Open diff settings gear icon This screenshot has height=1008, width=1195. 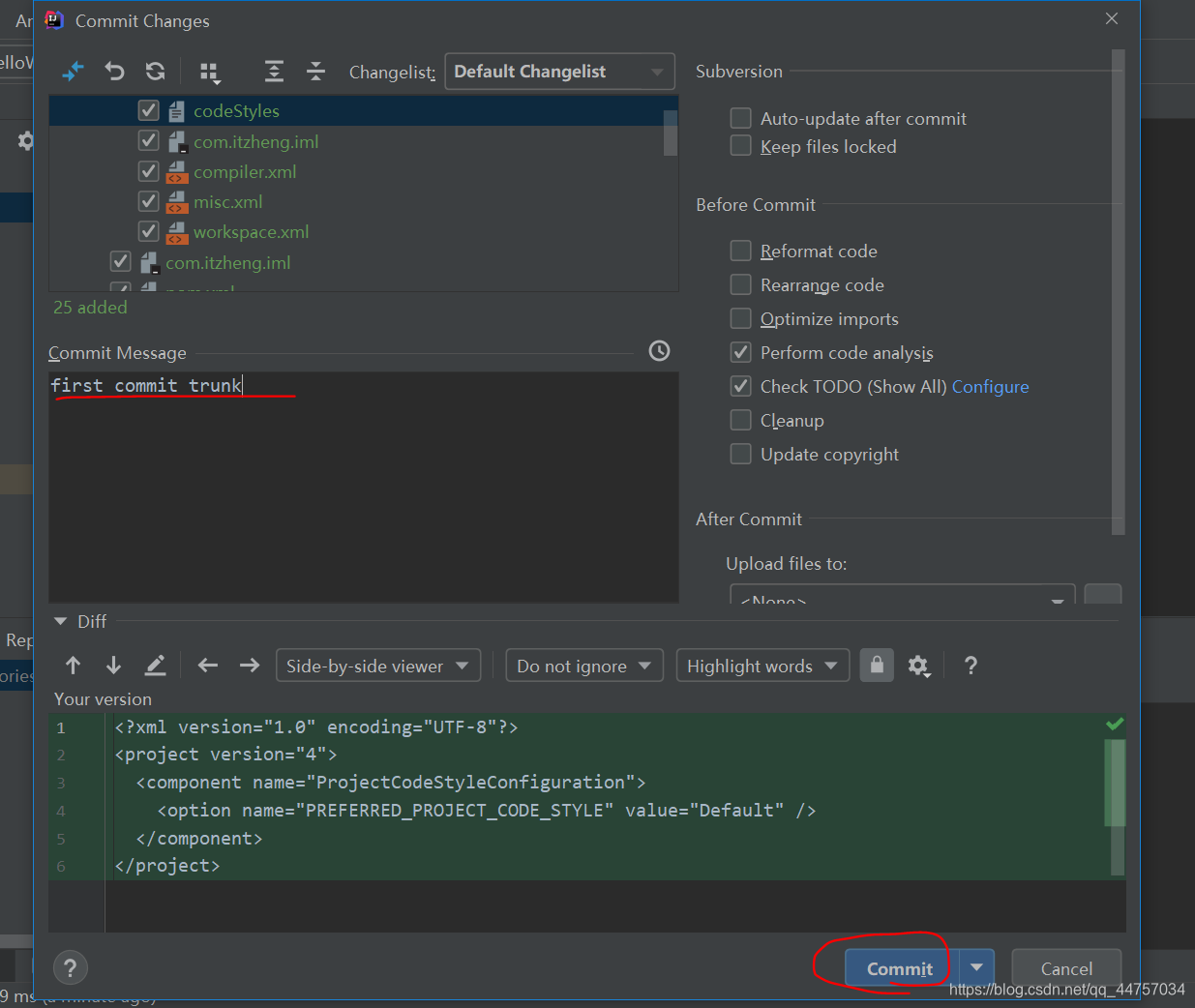(x=918, y=666)
